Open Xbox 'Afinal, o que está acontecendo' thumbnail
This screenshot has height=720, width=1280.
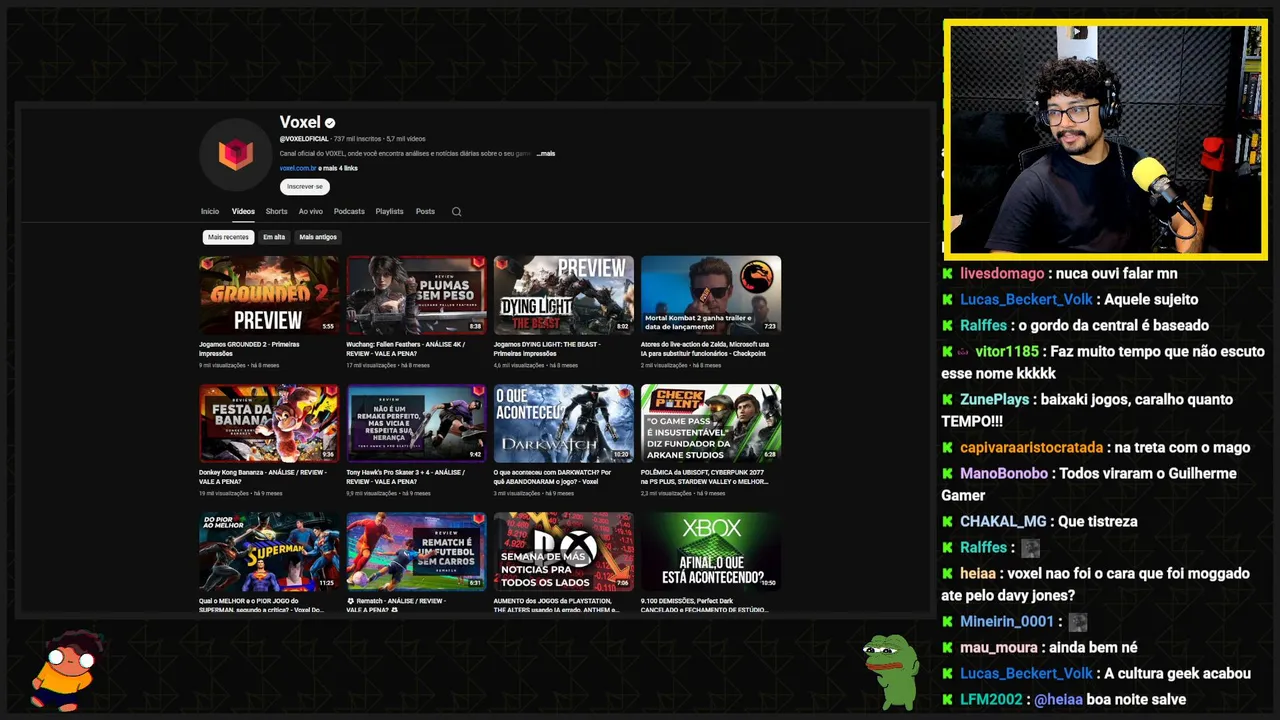coord(711,551)
